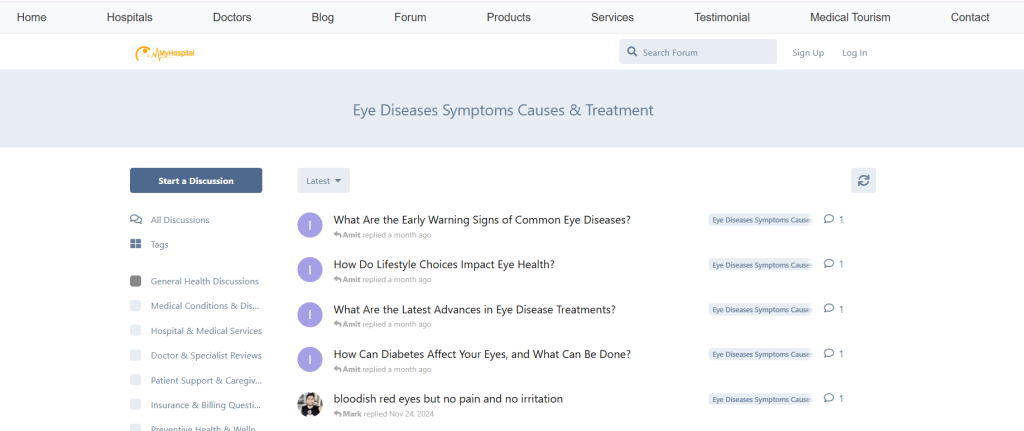This screenshot has width=1024, height=431.
Task: Open the Services navigation item
Action: [613, 18]
